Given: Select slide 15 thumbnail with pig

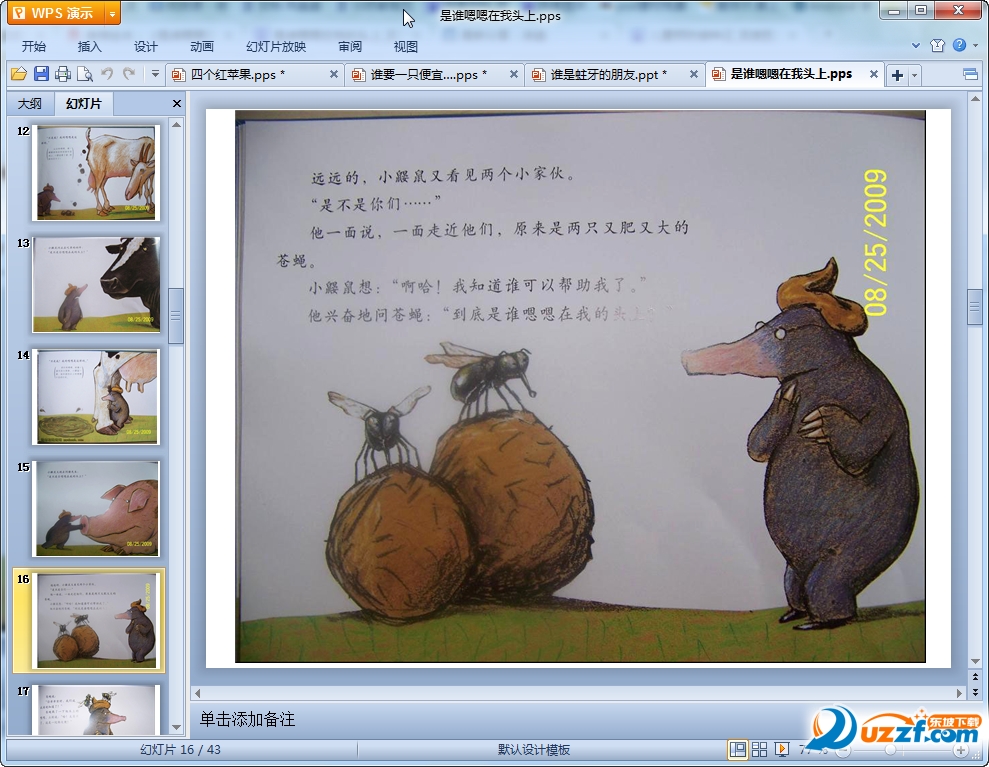Looking at the screenshot, I should 96,508.
